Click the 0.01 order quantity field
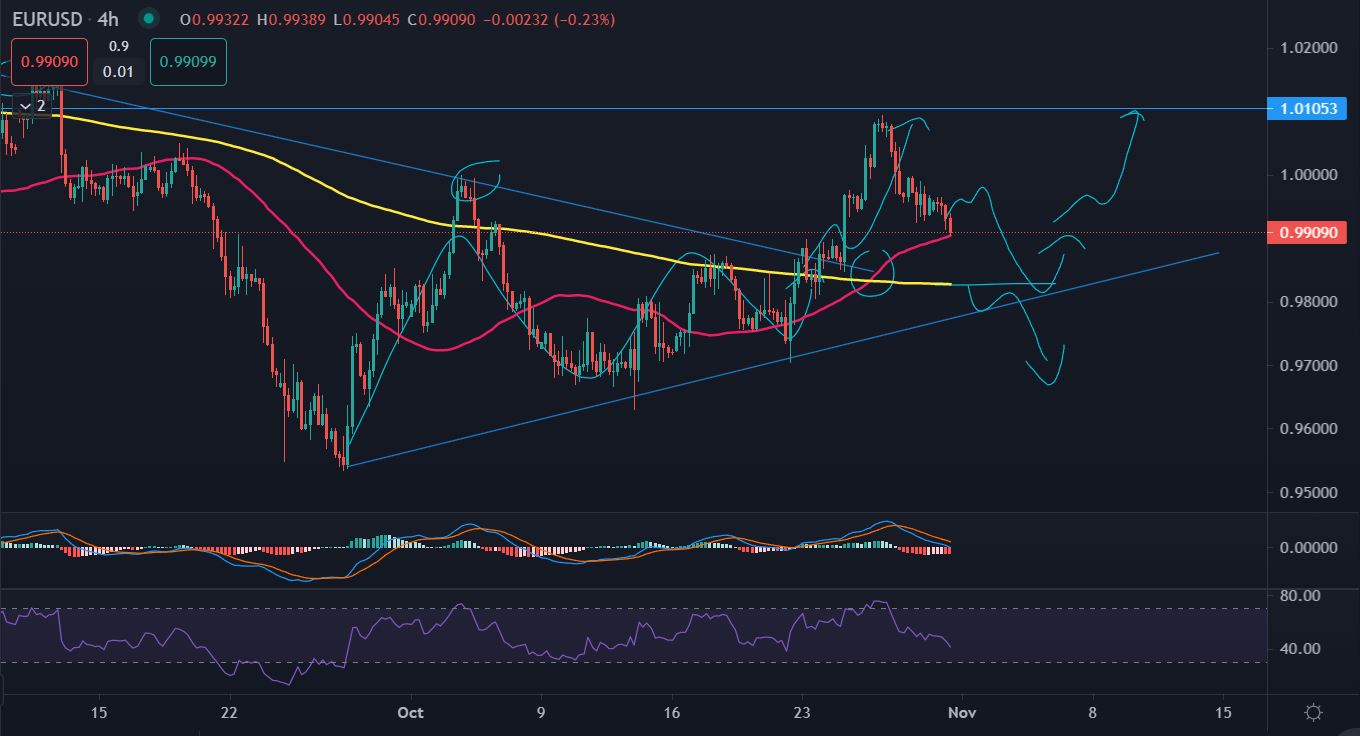The image size is (1360, 736). point(118,71)
